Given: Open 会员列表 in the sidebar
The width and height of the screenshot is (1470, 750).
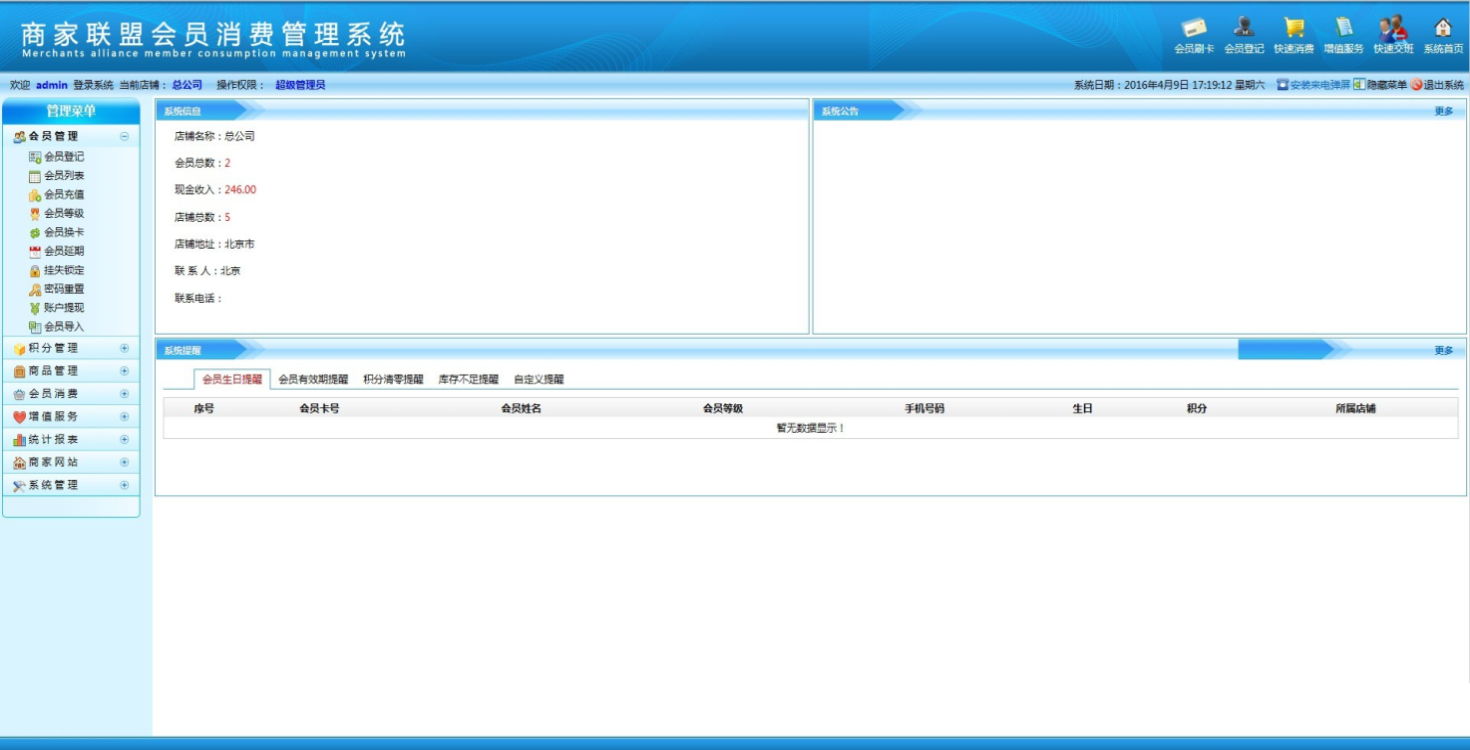Looking at the screenshot, I should tap(56, 176).
